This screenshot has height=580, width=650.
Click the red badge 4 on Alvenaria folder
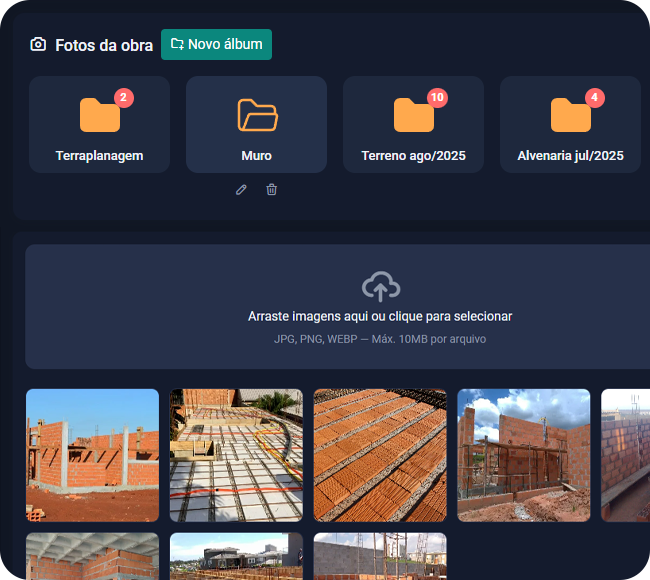tap(594, 98)
